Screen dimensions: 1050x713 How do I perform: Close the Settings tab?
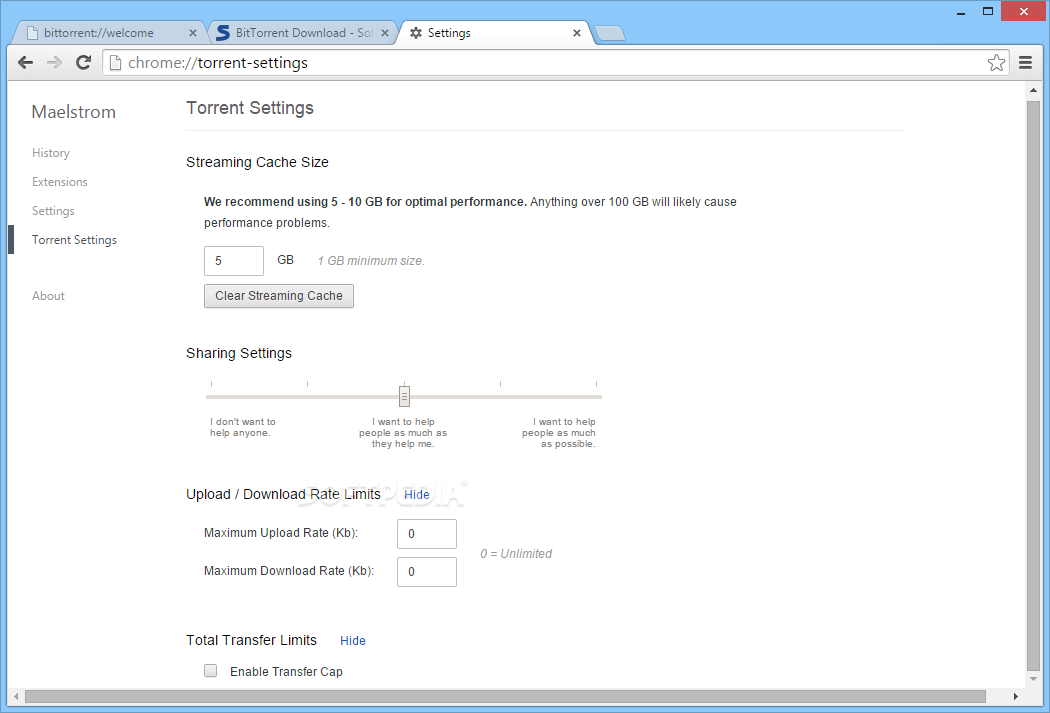click(577, 33)
